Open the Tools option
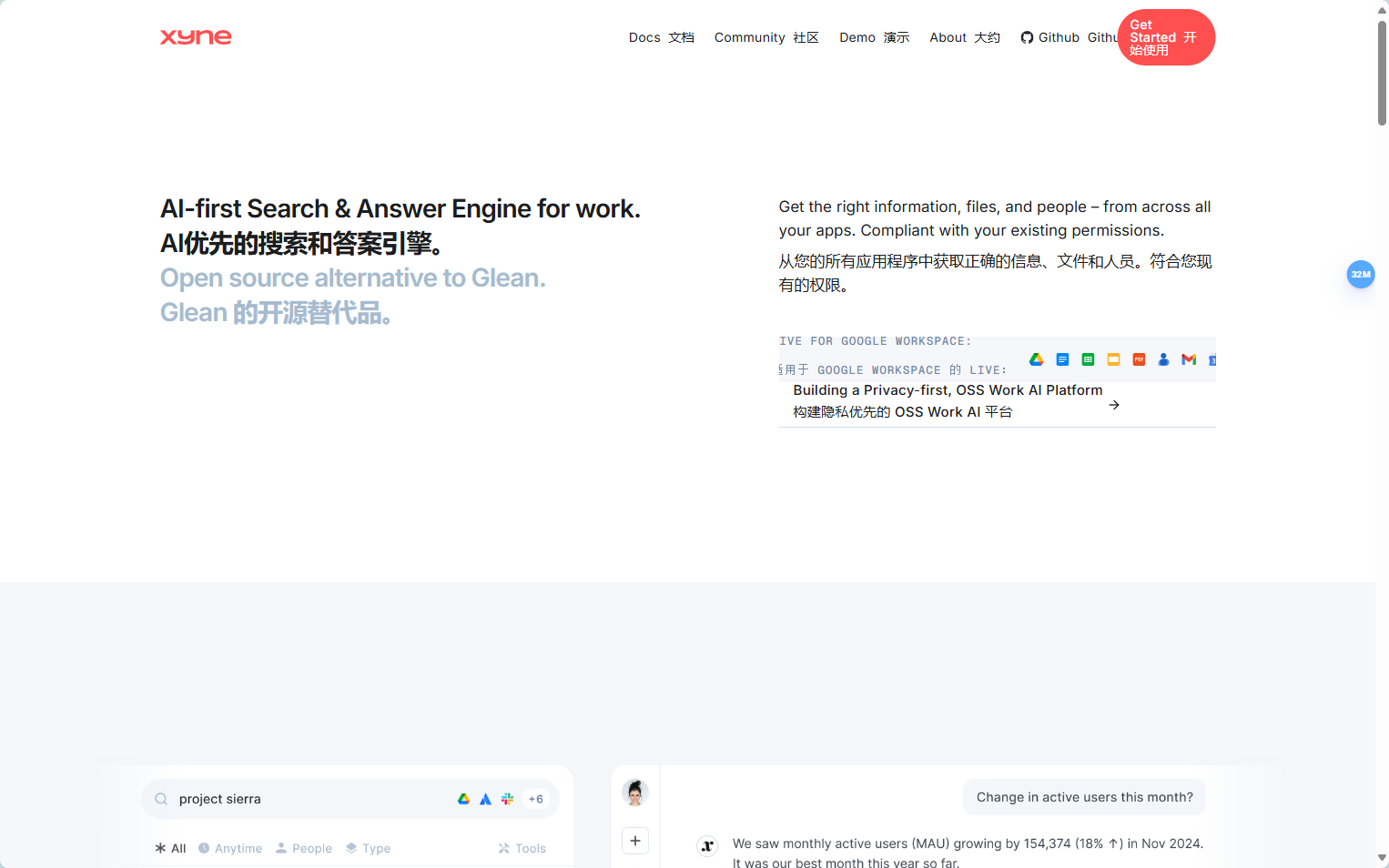Viewport: 1389px width, 868px height. pyautogui.click(x=522, y=848)
